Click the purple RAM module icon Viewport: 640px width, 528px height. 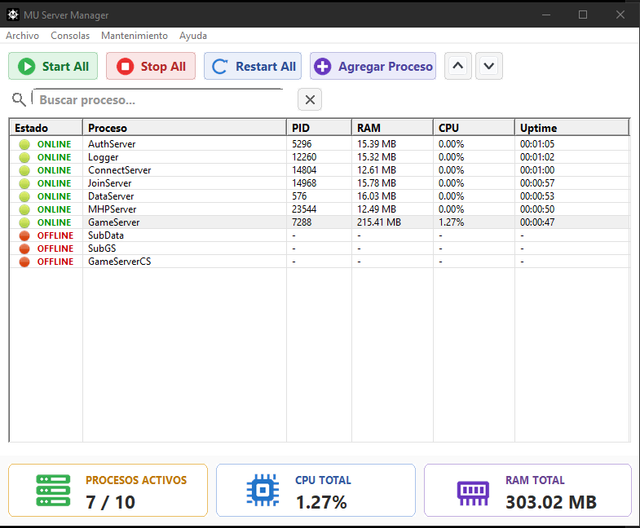[x=473, y=493]
